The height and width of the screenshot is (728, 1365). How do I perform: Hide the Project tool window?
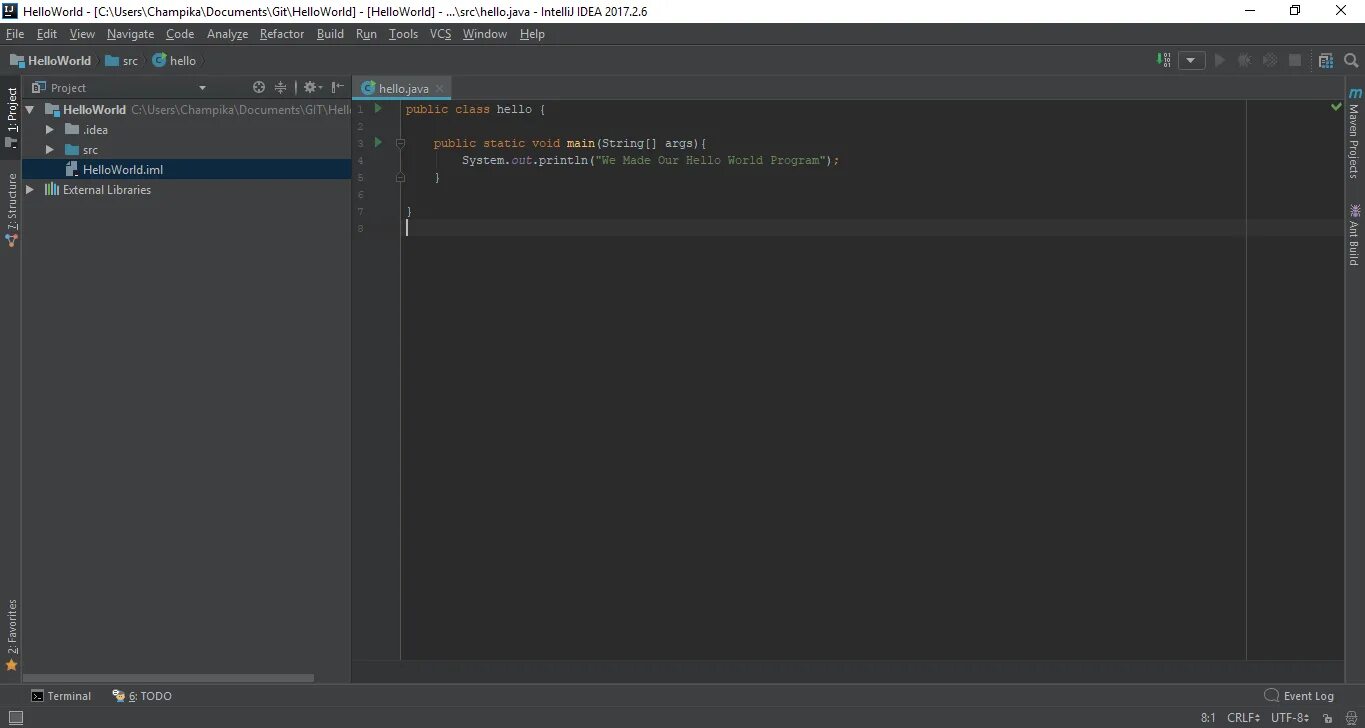coord(338,87)
